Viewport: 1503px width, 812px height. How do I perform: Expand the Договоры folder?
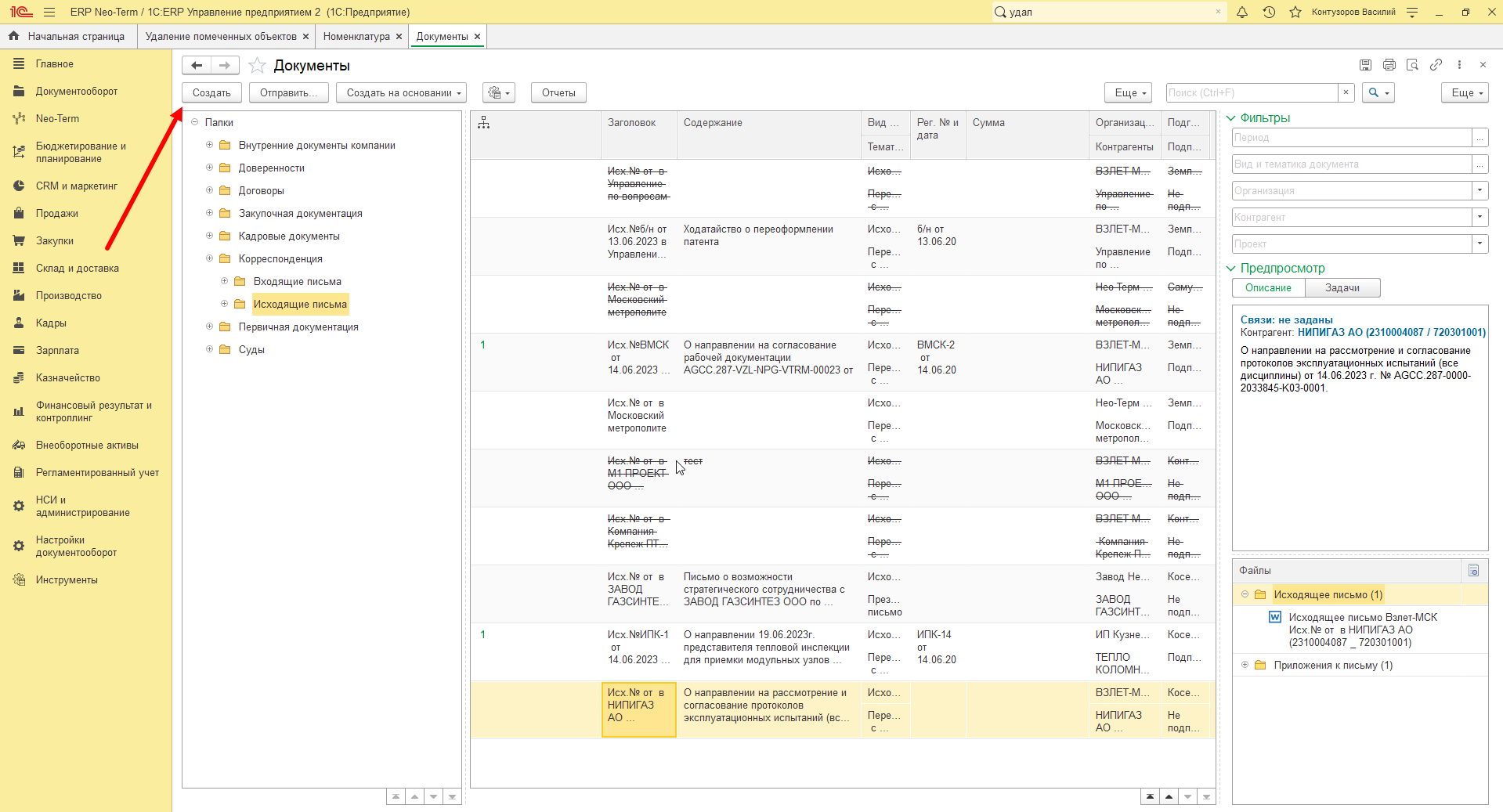[x=209, y=190]
